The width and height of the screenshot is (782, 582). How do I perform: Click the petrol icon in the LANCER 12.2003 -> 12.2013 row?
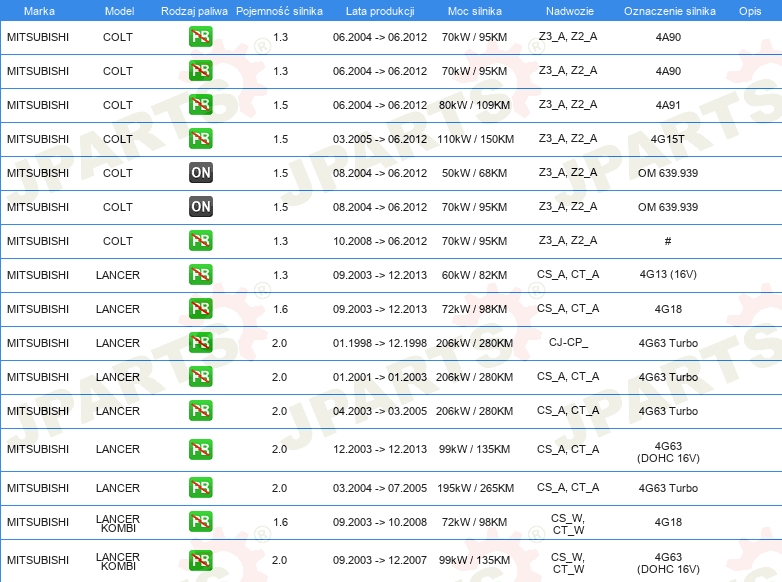[x=200, y=449]
